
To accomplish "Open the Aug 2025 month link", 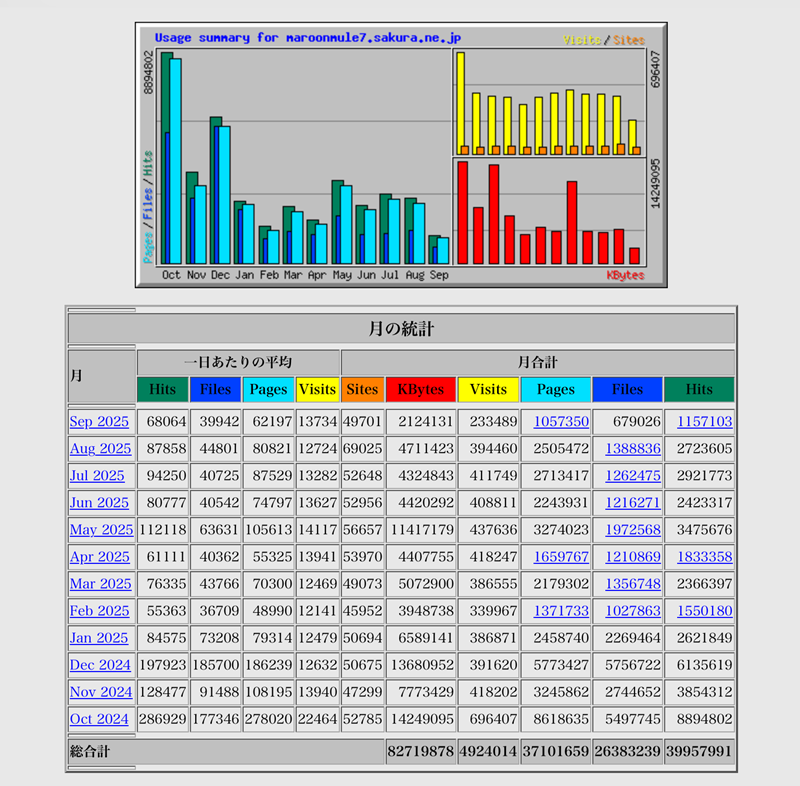I will tap(100, 449).
